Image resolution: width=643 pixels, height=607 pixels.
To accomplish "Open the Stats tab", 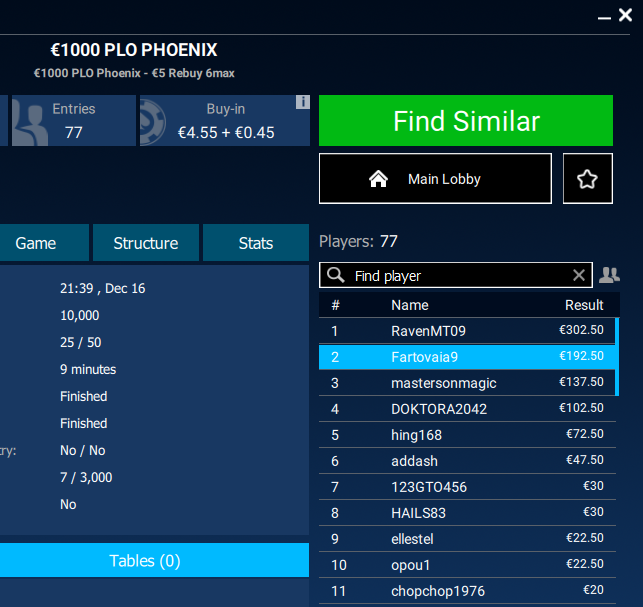I will (x=256, y=243).
